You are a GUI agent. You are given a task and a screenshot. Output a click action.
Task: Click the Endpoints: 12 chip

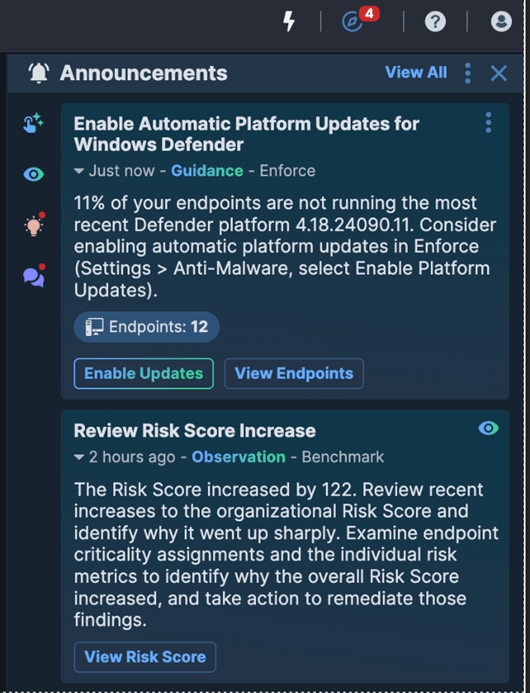tap(146, 327)
